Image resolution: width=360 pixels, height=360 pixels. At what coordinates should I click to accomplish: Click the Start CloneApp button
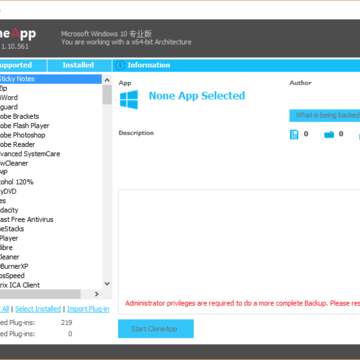(x=156, y=329)
